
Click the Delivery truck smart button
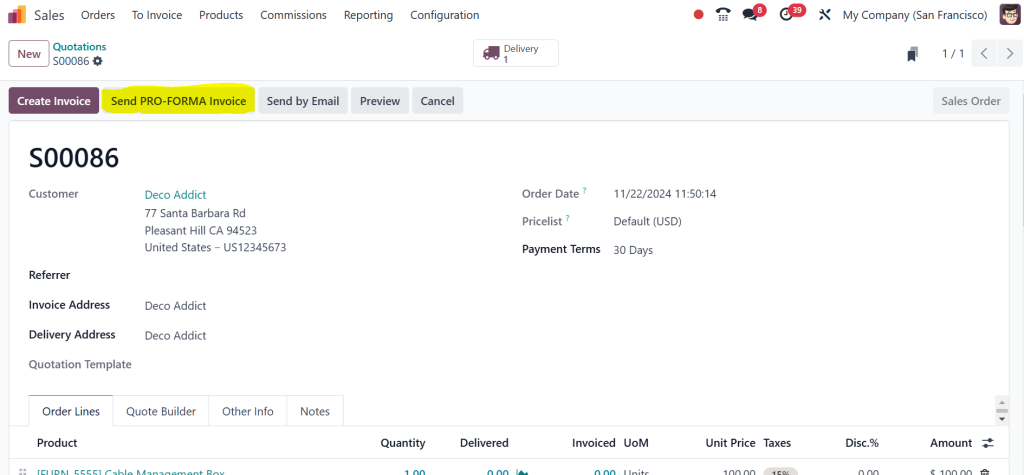515,54
